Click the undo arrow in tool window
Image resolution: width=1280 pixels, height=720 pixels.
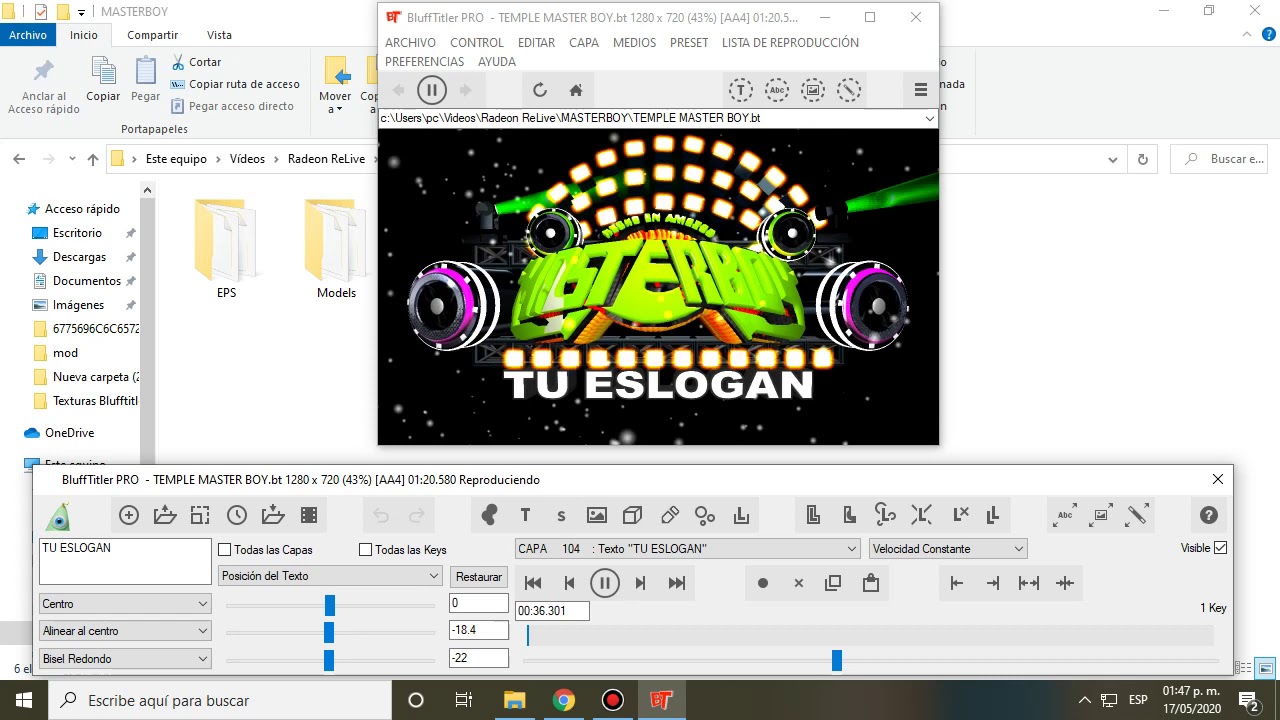pos(381,516)
